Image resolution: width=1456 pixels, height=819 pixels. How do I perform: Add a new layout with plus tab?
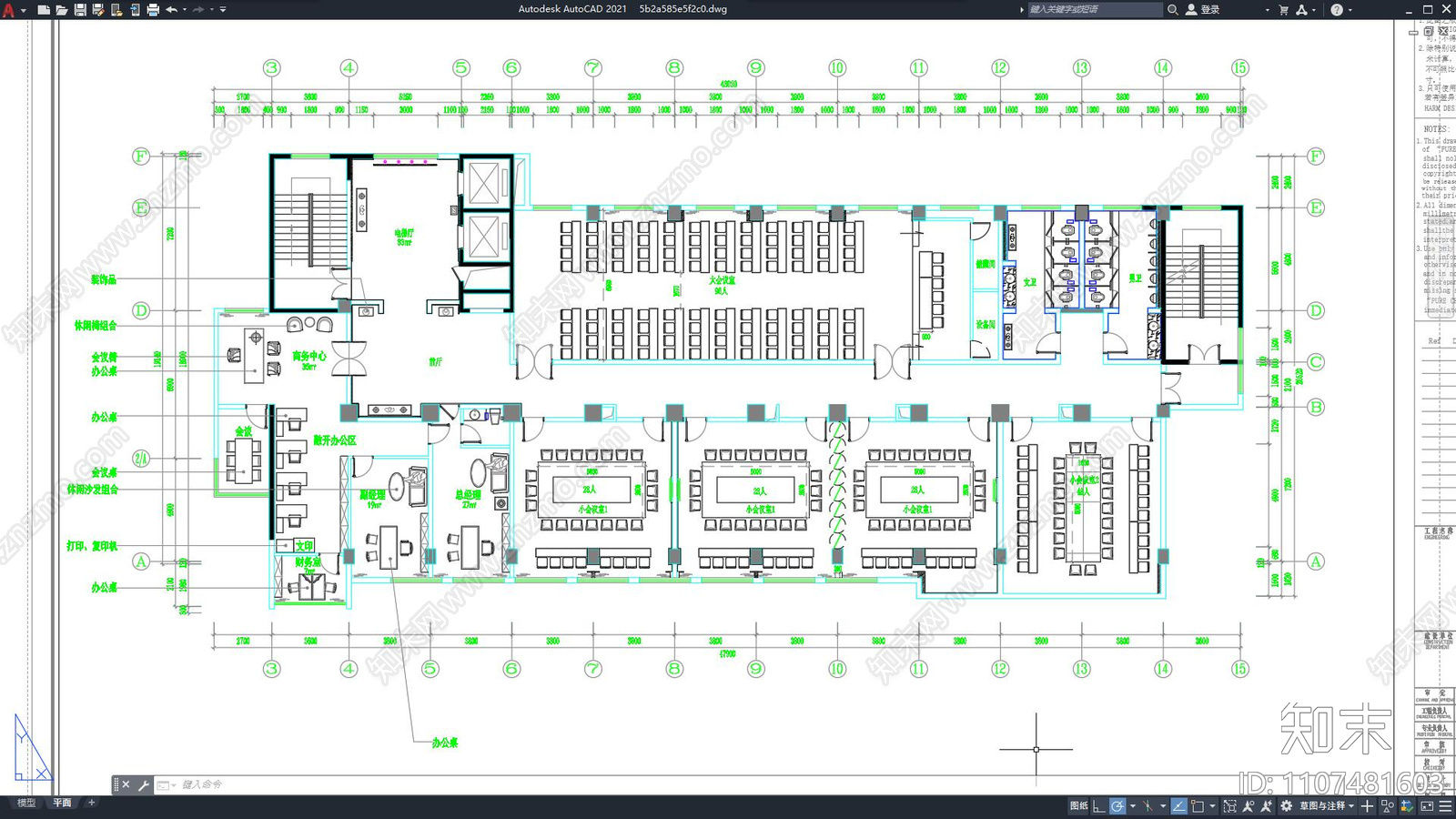pos(91,803)
